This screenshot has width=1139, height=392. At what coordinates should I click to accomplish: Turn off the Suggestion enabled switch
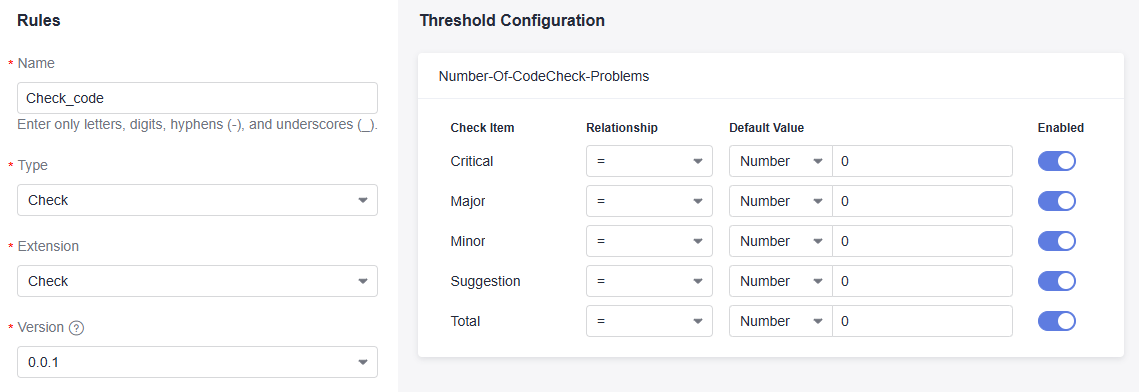click(x=1056, y=281)
